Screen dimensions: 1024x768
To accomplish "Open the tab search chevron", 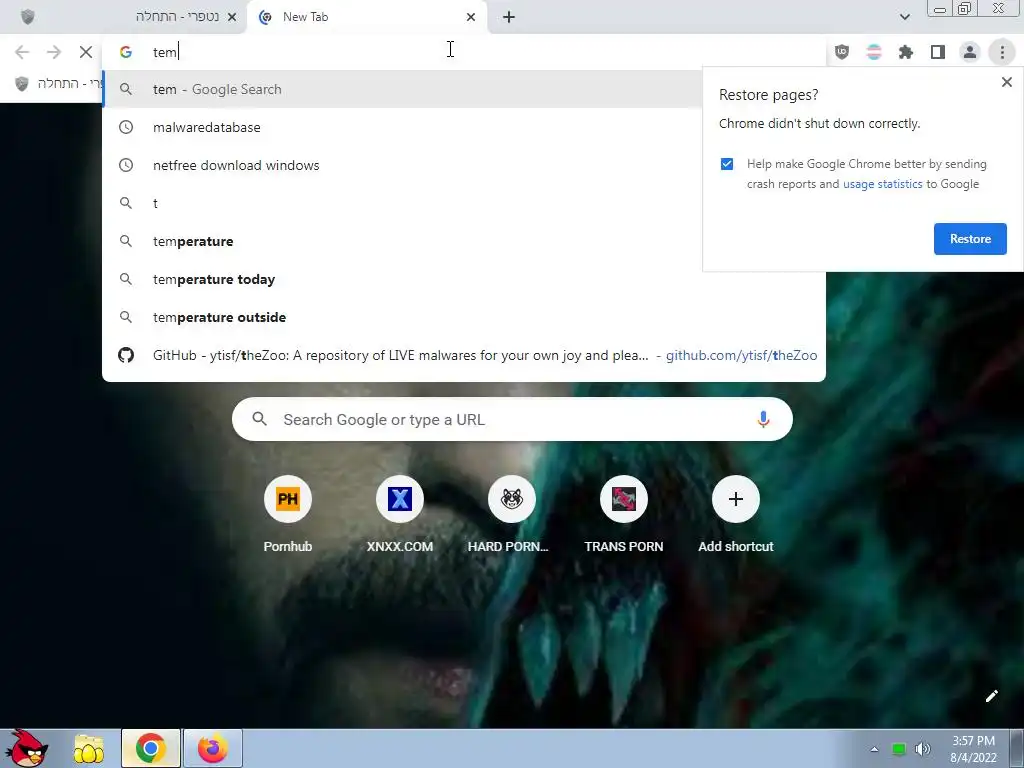I will click(904, 17).
